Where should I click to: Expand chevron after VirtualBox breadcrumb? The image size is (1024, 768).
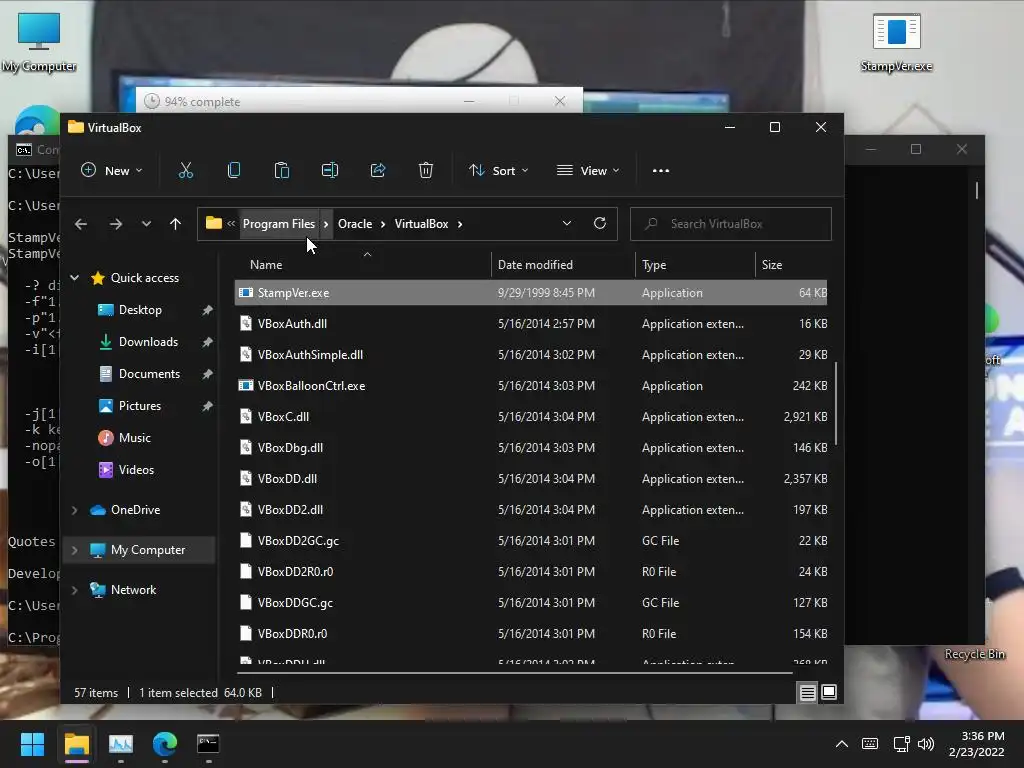[460, 224]
